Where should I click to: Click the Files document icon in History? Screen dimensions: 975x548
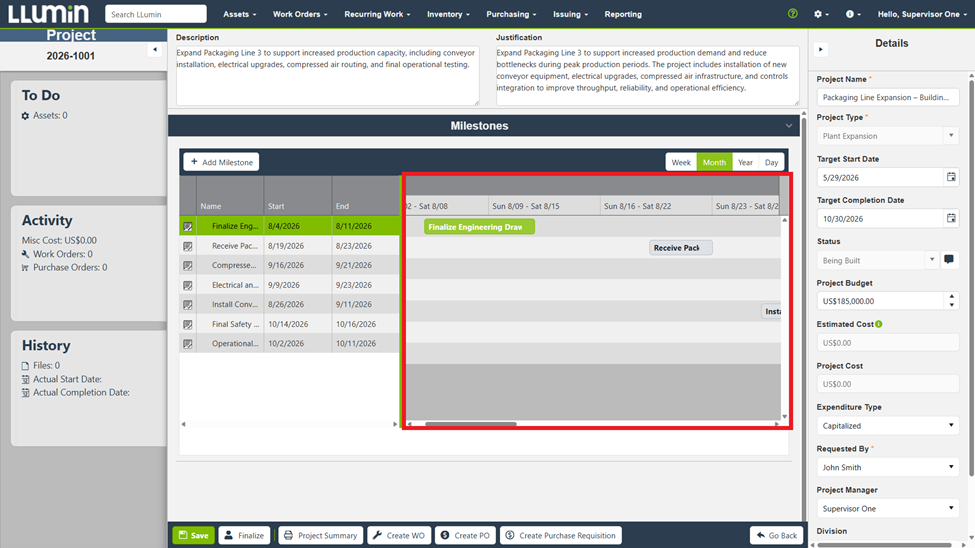25,366
